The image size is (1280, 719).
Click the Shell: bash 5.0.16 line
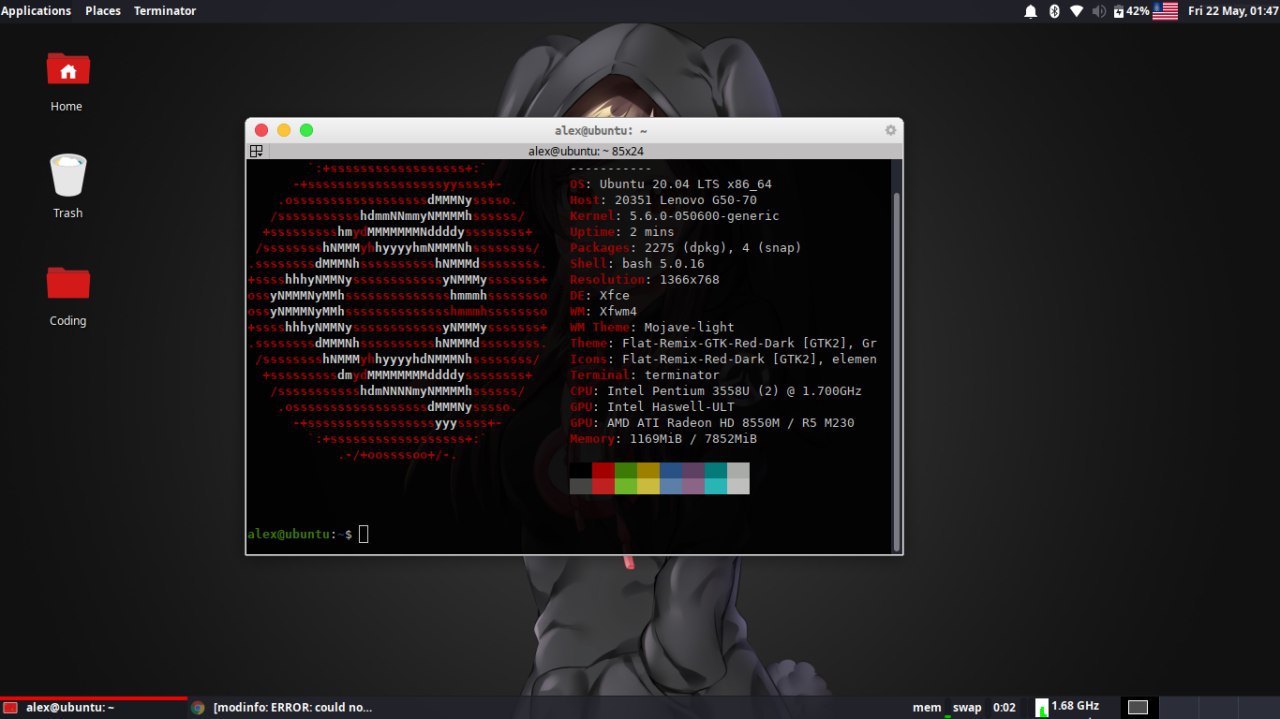[637, 263]
